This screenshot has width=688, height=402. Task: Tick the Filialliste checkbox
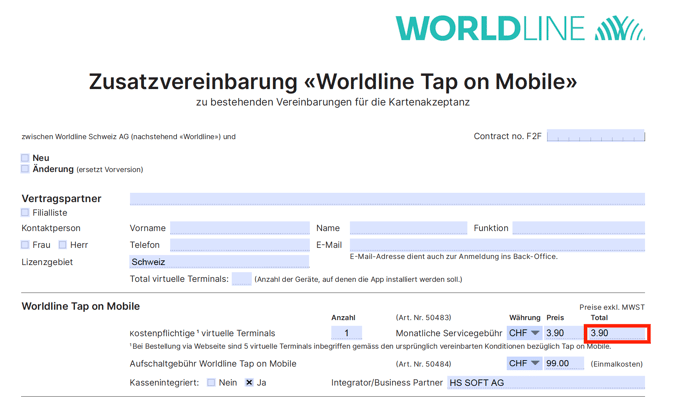point(25,213)
